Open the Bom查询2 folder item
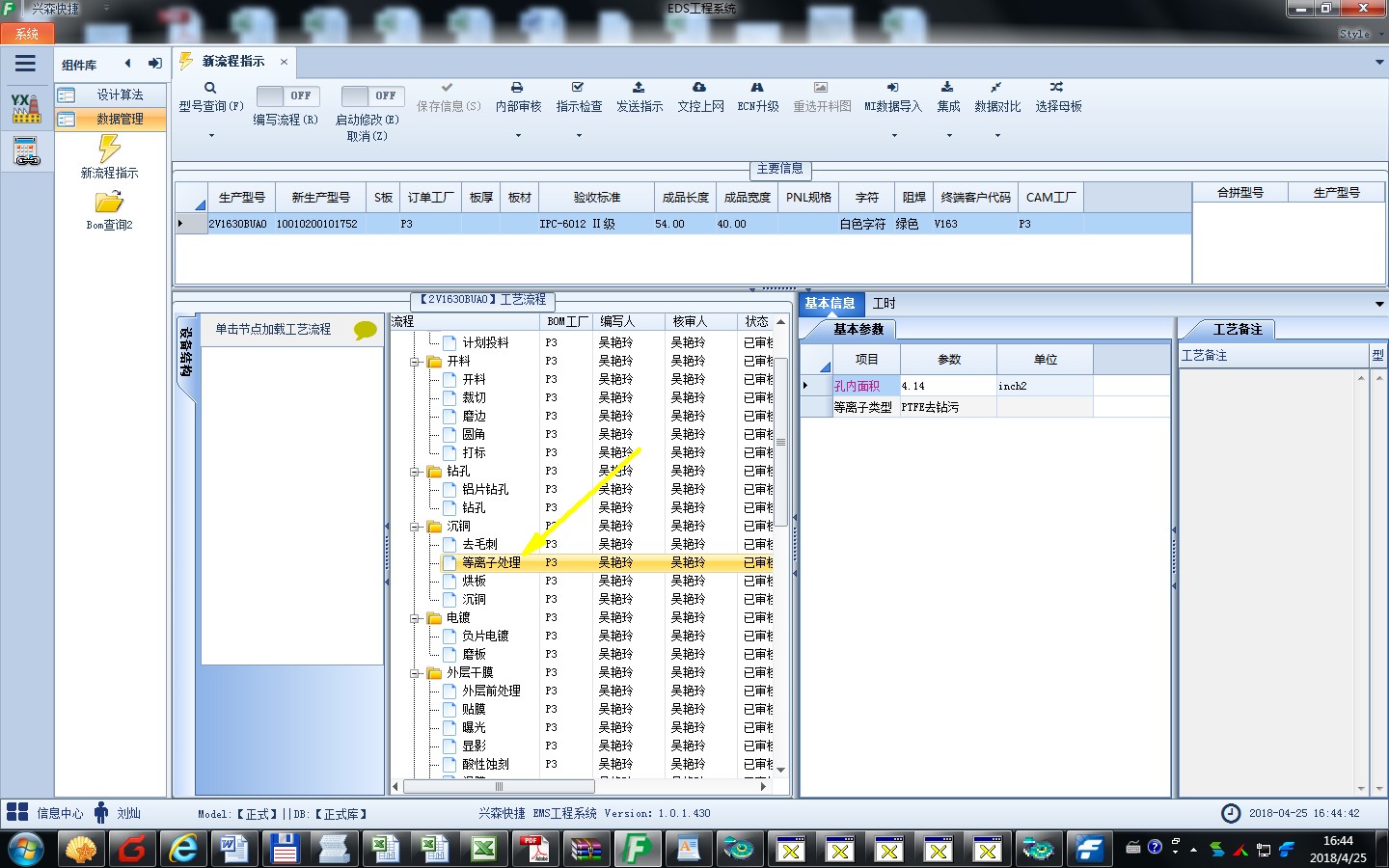Screen dimensions: 1389x868 pyautogui.click(x=109, y=210)
